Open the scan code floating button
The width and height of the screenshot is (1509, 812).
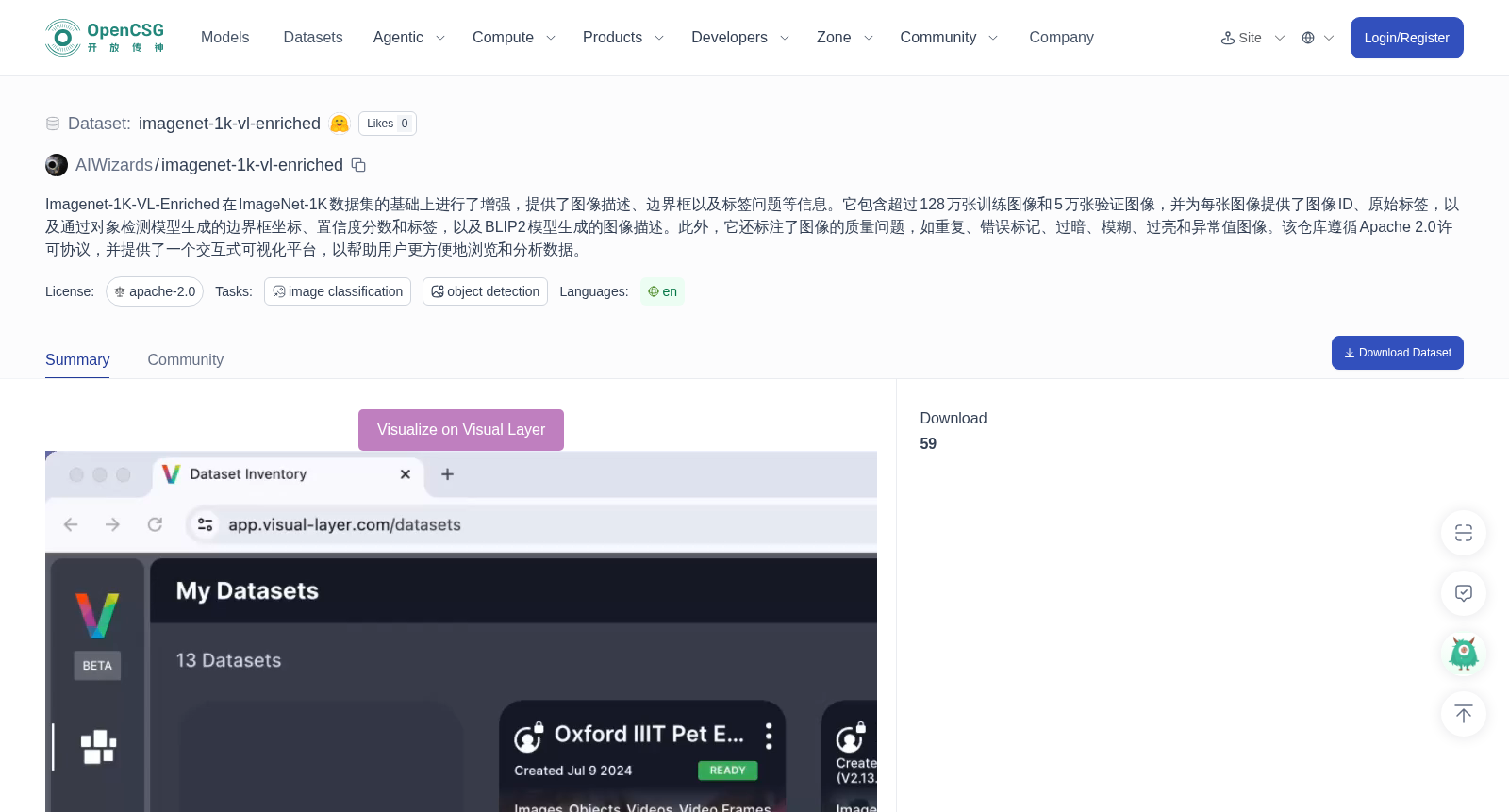(x=1464, y=533)
